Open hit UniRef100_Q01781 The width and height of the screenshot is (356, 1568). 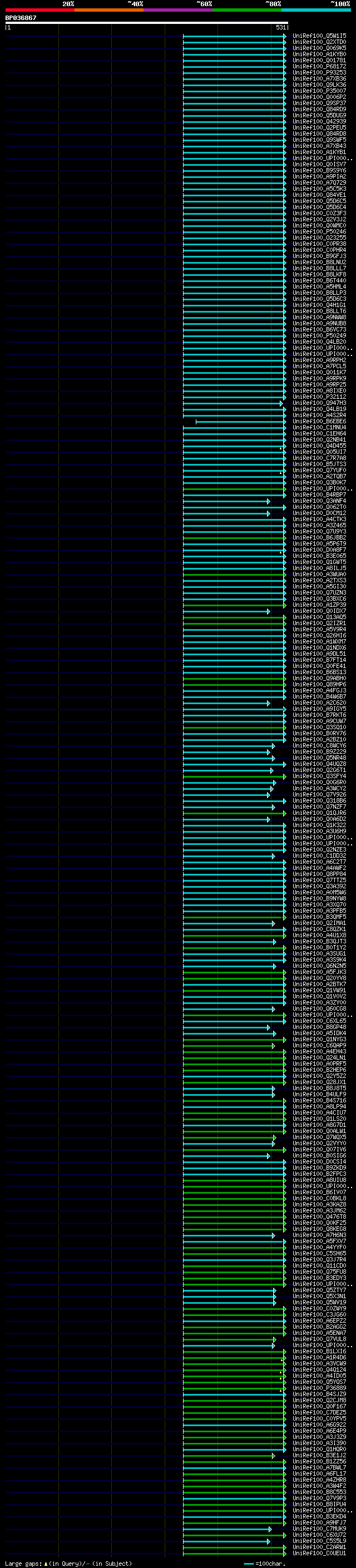(319, 60)
